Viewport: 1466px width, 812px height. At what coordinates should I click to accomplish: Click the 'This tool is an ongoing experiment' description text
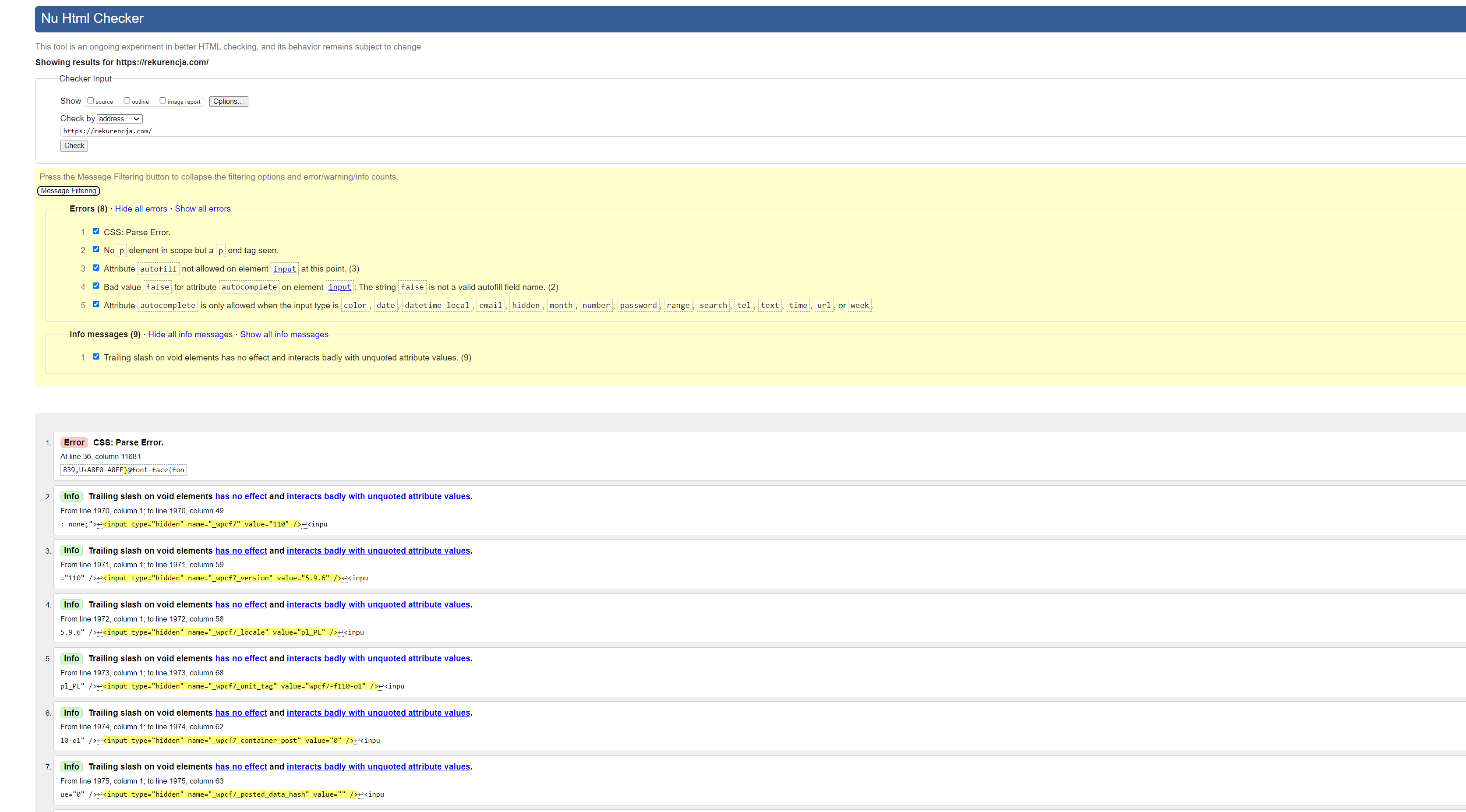click(x=228, y=47)
